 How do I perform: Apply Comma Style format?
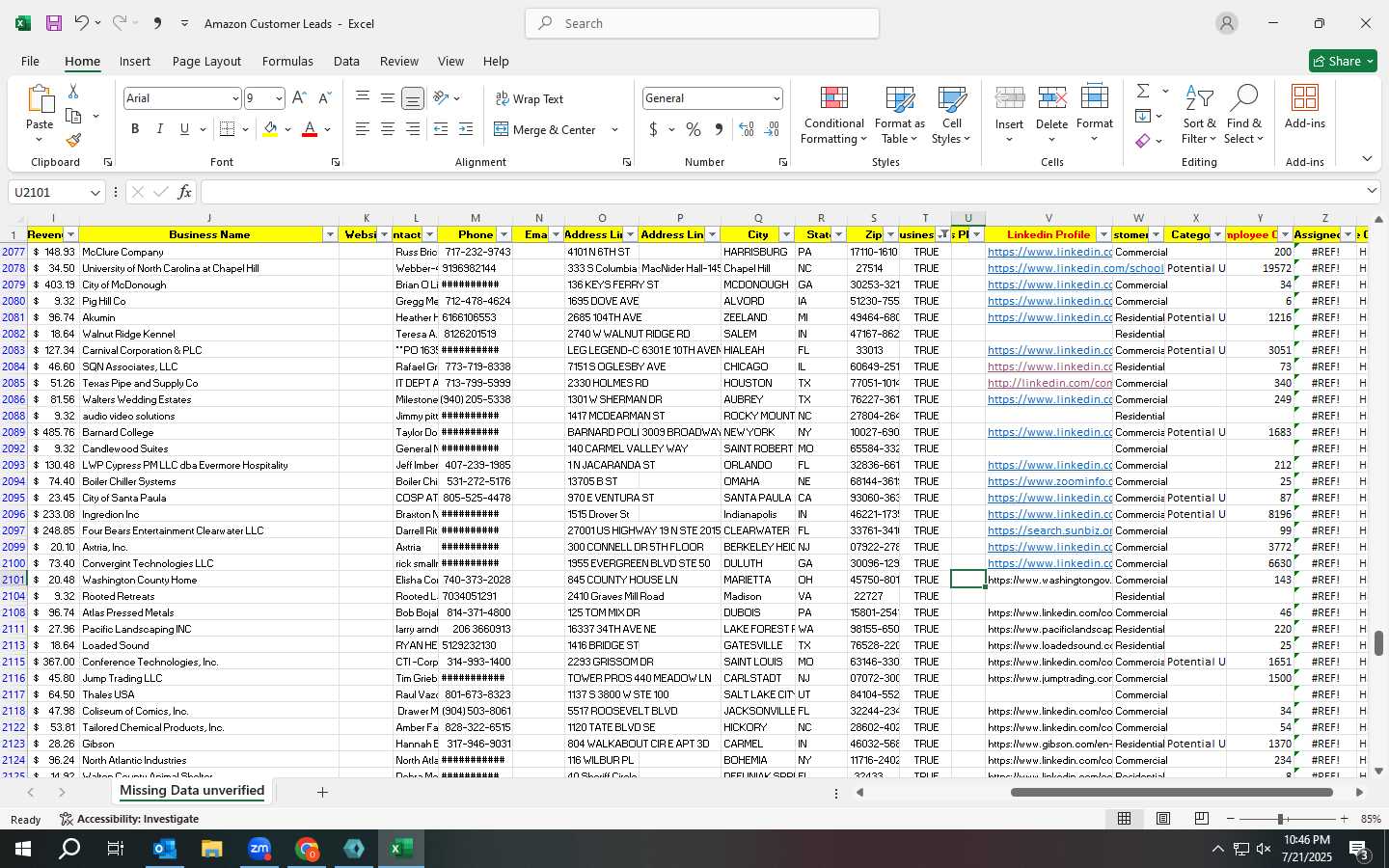[x=719, y=129]
